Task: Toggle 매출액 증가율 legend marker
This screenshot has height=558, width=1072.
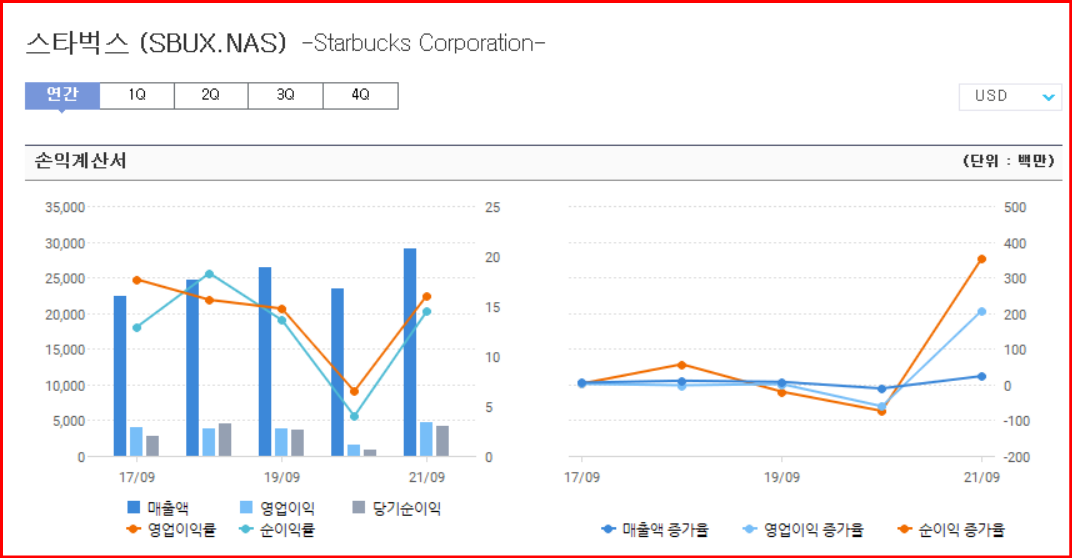Action: (x=608, y=529)
